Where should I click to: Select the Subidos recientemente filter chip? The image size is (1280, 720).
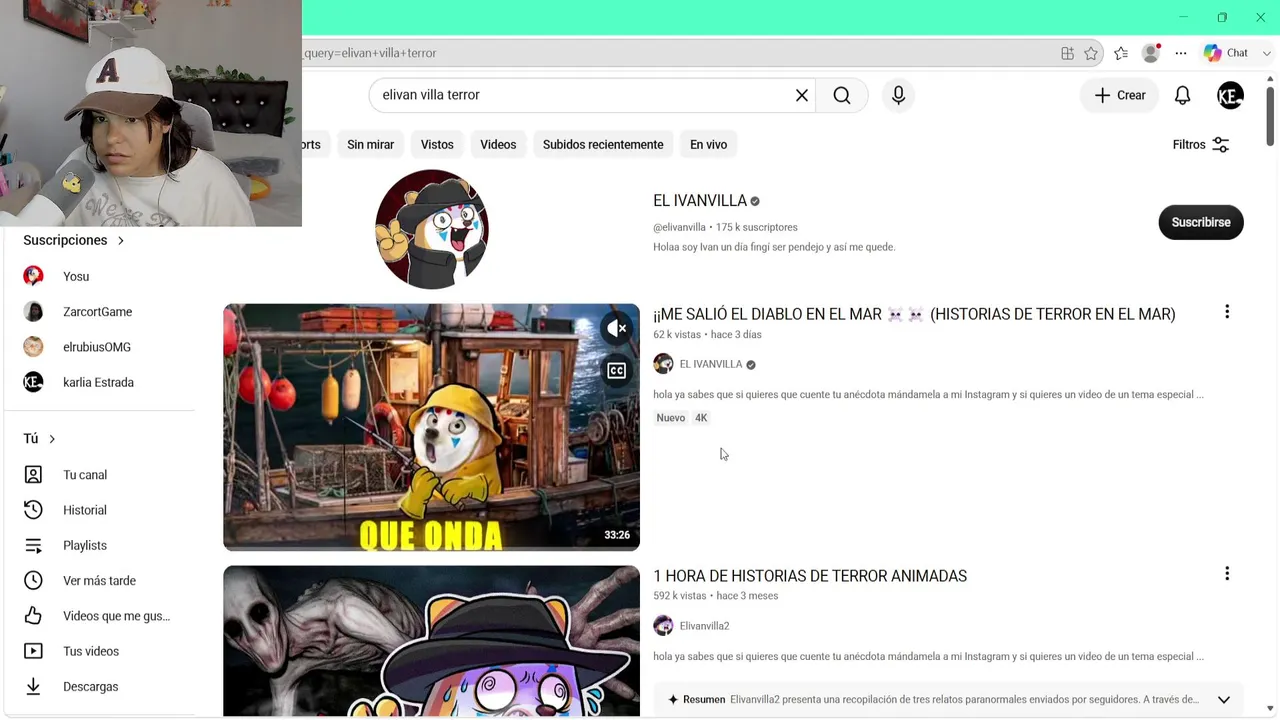[603, 145]
